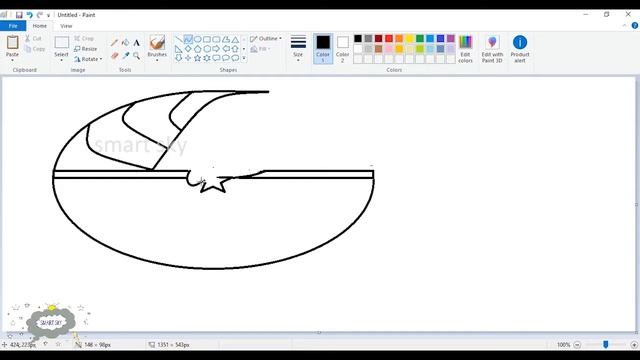Select the Magnifier tool

pyautogui.click(x=137, y=56)
